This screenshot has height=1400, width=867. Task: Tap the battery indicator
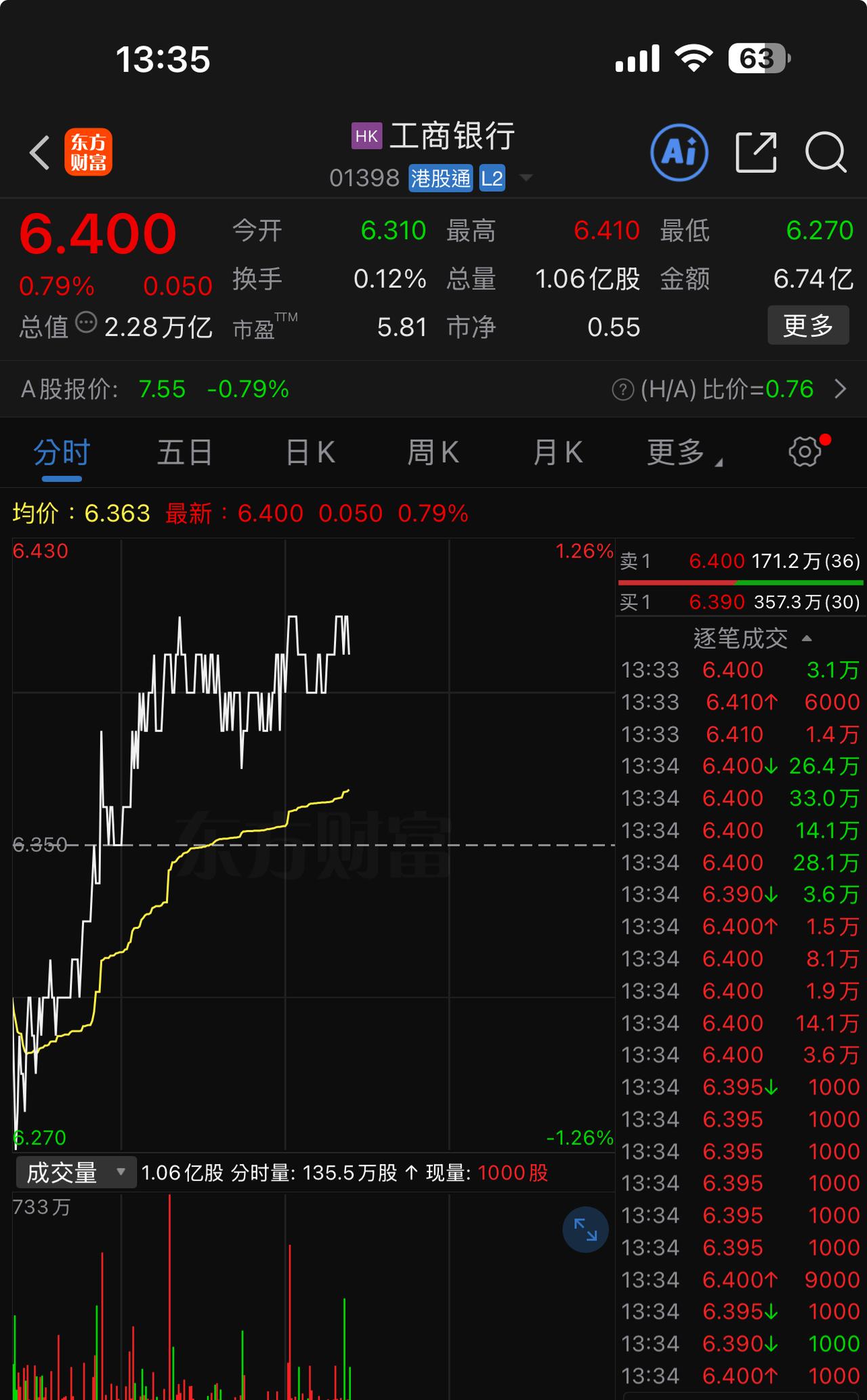[759, 59]
